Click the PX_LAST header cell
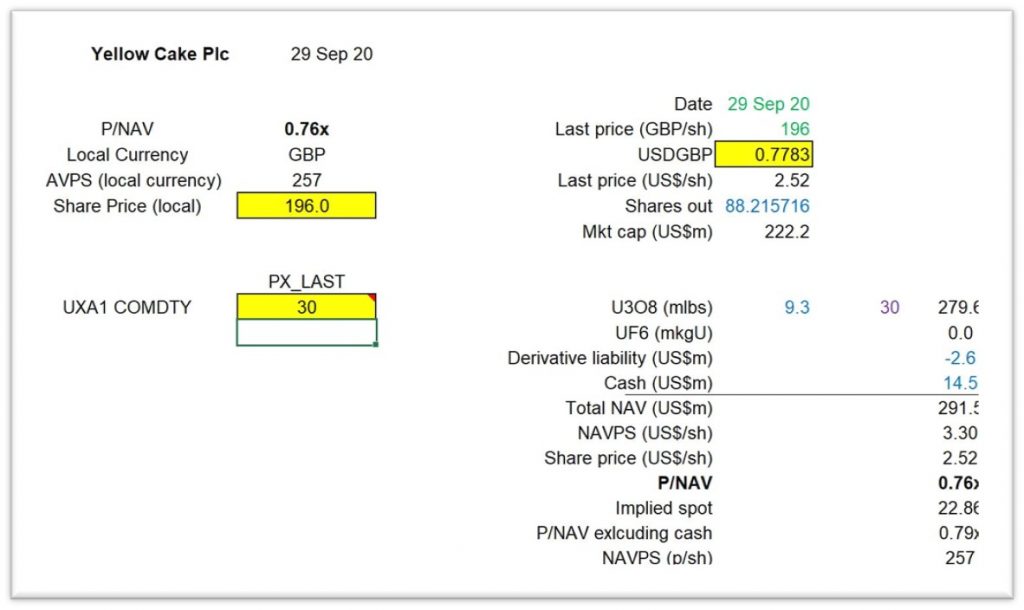 [x=306, y=281]
